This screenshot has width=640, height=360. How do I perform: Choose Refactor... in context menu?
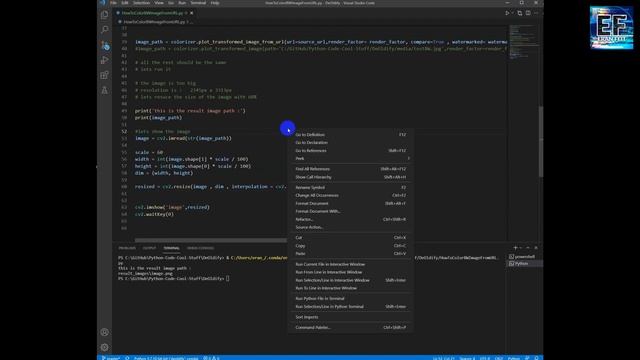pos(351,219)
